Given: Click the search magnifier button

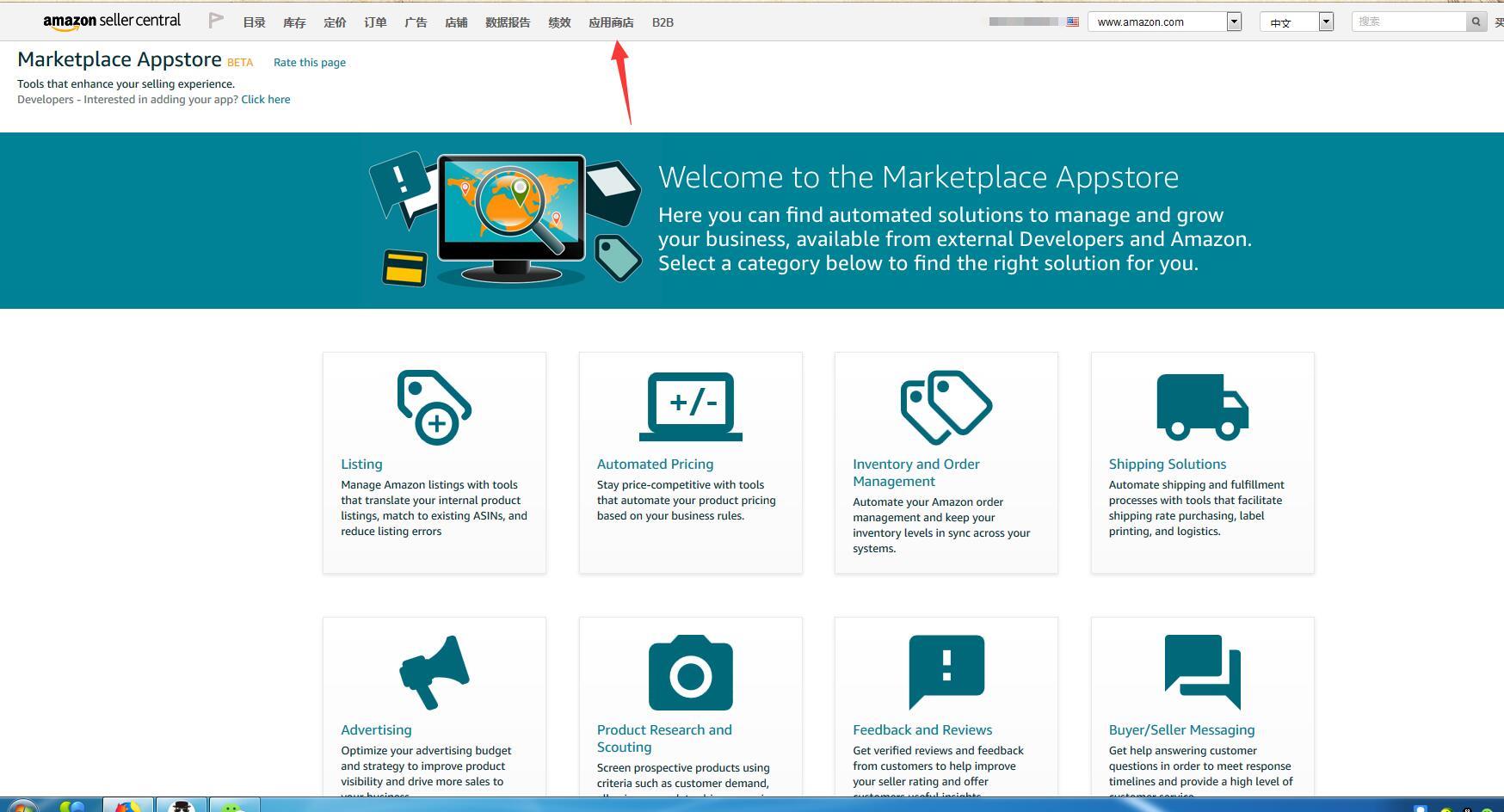Looking at the screenshot, I should (1476, 22).
